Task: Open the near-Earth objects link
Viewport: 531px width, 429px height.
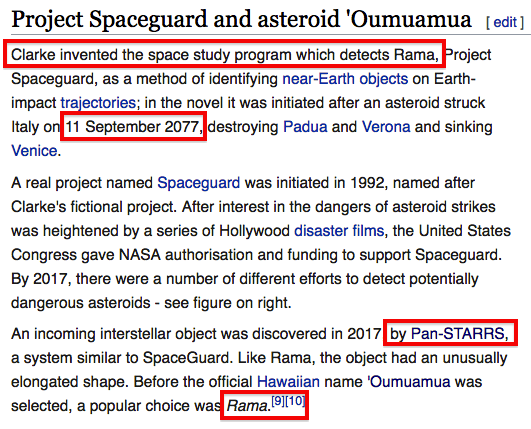Action: click(345, 79)
